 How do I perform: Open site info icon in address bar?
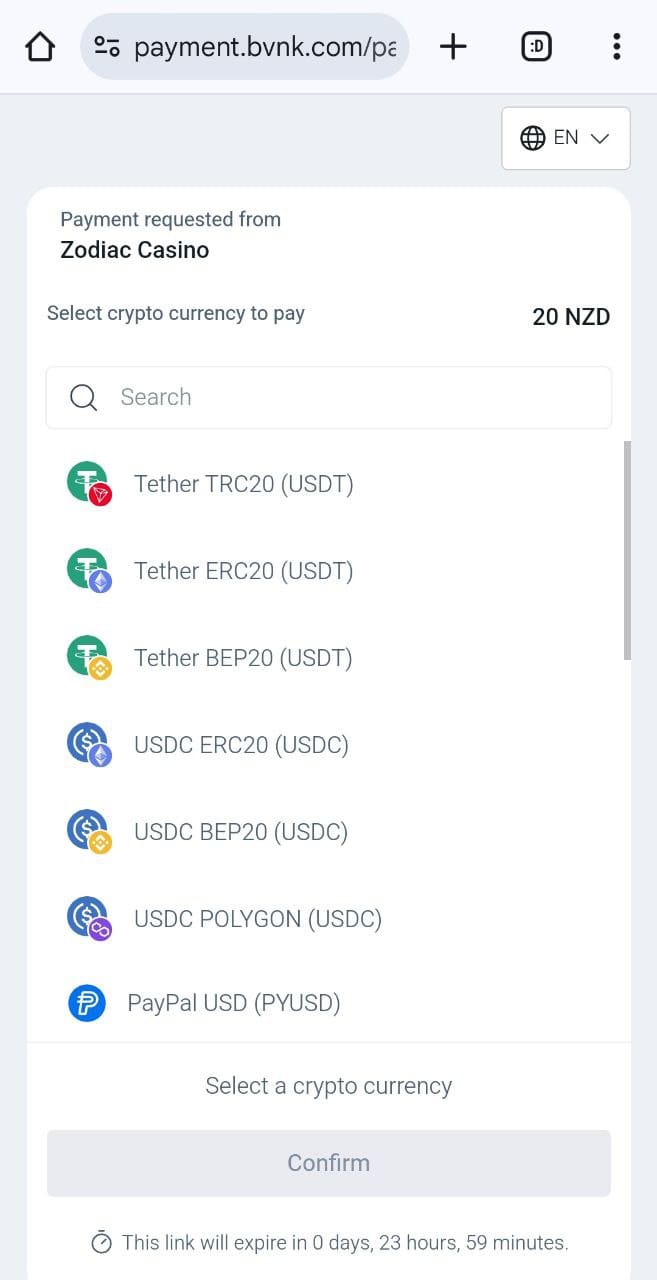coord(107,47)
